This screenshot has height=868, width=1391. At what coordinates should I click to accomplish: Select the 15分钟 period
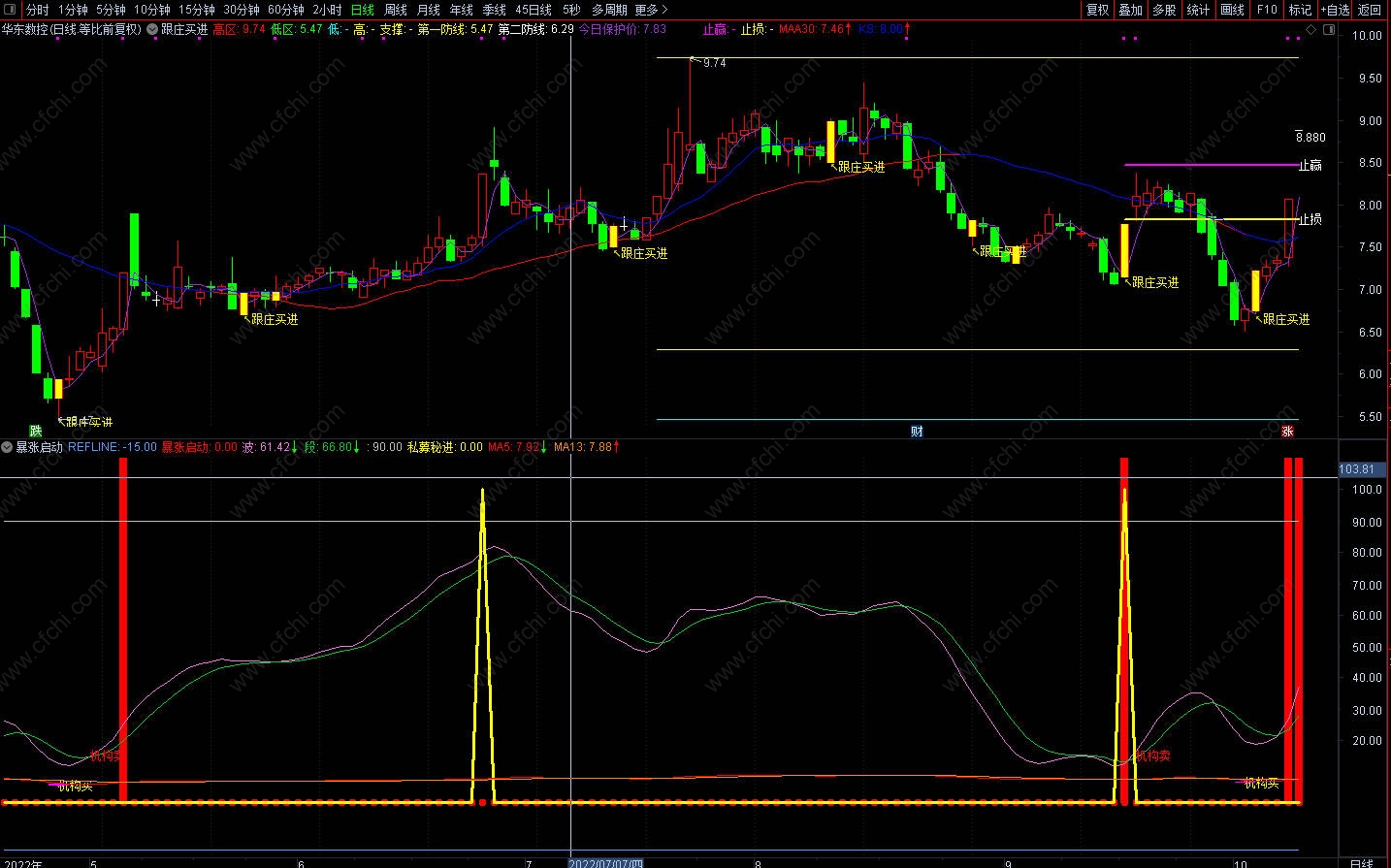tap(197, 10)
